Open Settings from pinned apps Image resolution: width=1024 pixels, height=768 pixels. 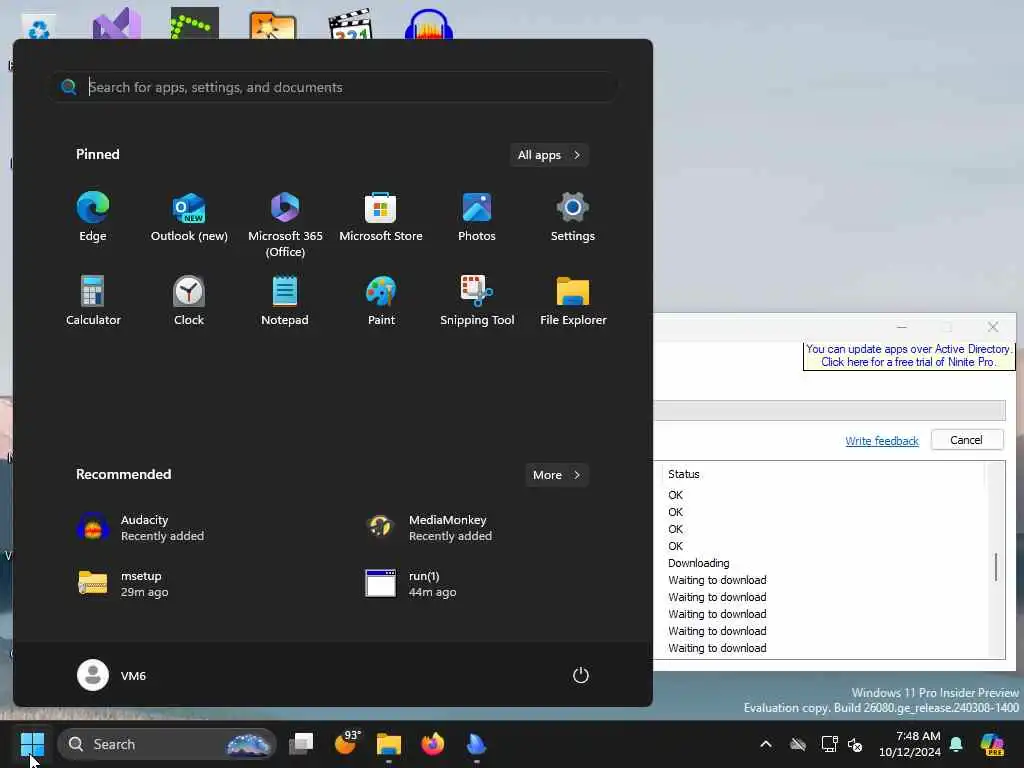tap(573, 217)
